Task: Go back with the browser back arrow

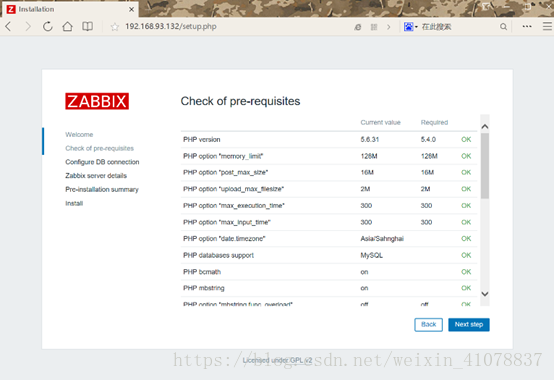Action: click(8, 26)
